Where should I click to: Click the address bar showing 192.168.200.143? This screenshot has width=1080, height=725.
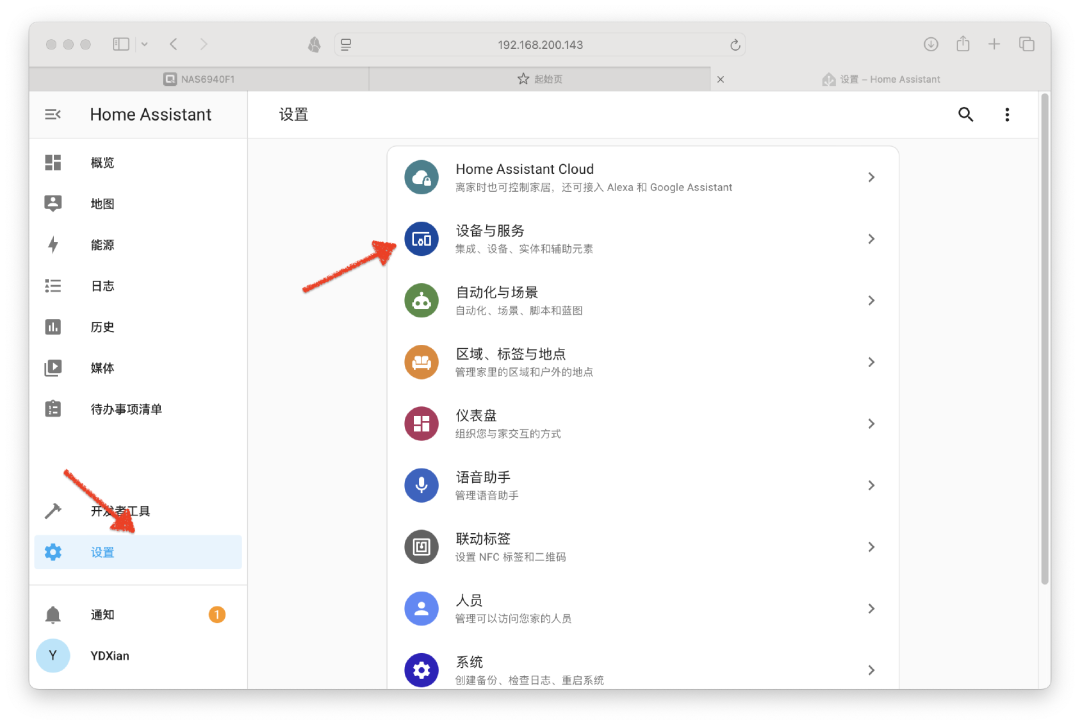[540, 45]
